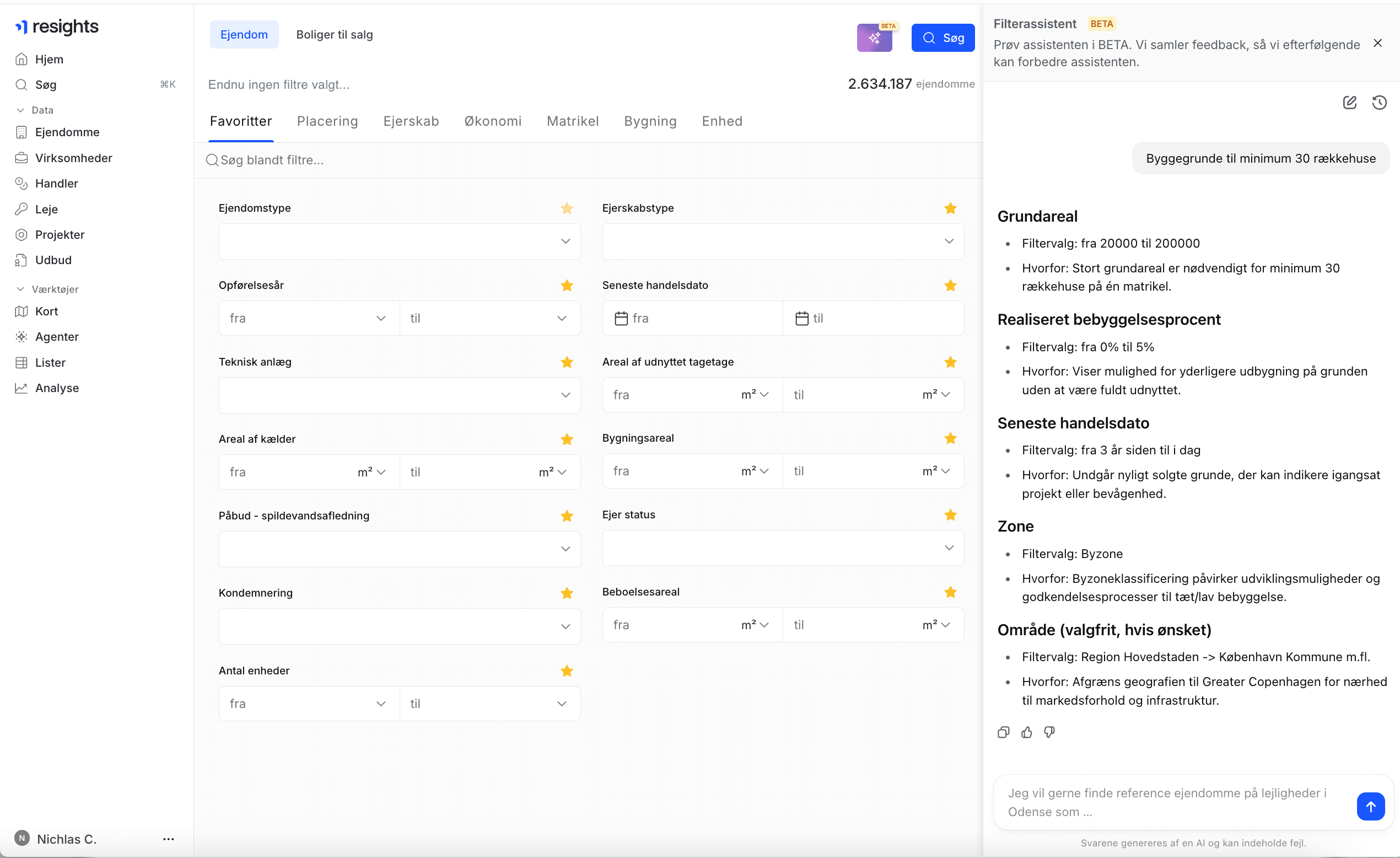
Task: Unfavorite the Opførelsesår filter star
Action: point(567,286)
